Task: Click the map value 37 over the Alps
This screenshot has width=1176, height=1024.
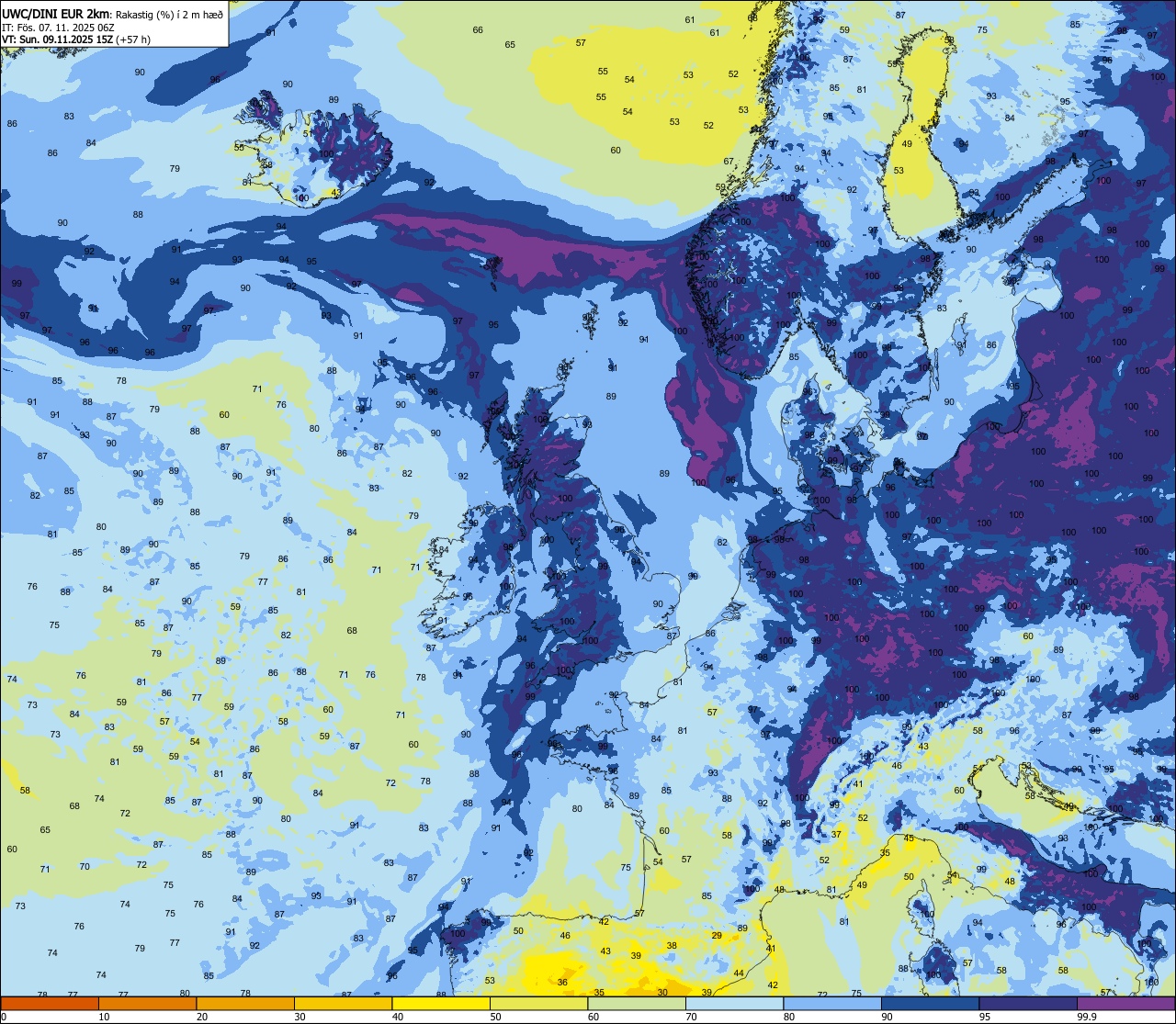Action: (836, 834)
